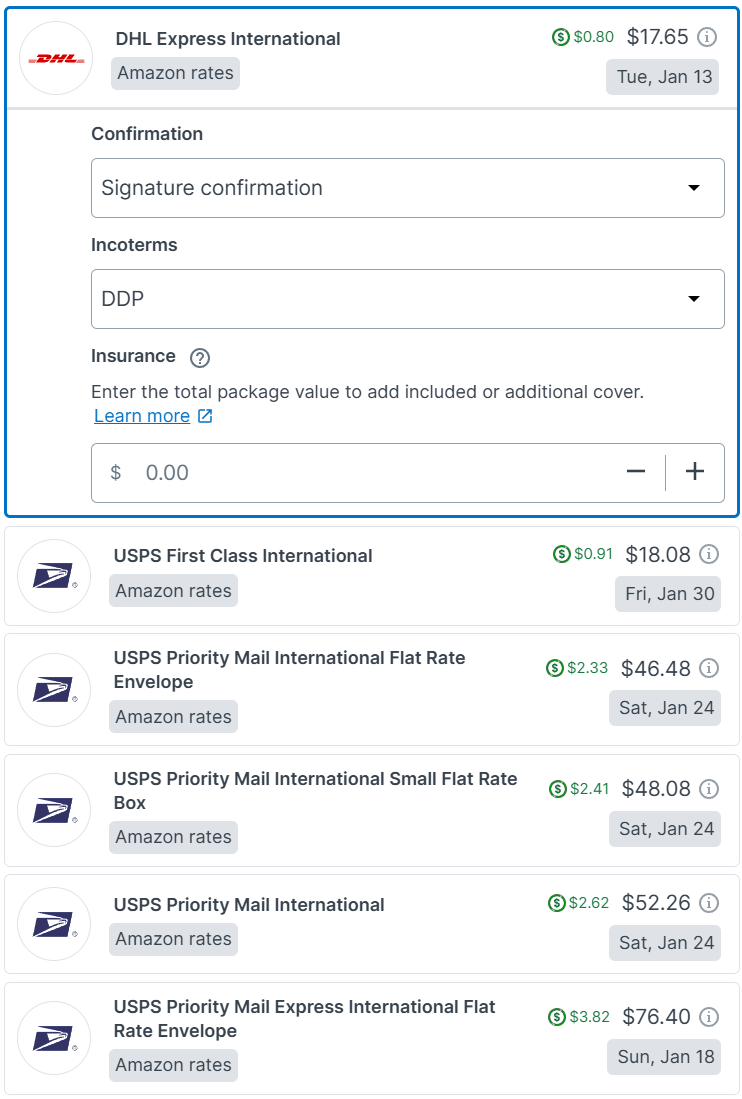Select USPS Priority Mail International Small Flat Rate Box
Viewport: 742px width, 1099px height.
315,790
